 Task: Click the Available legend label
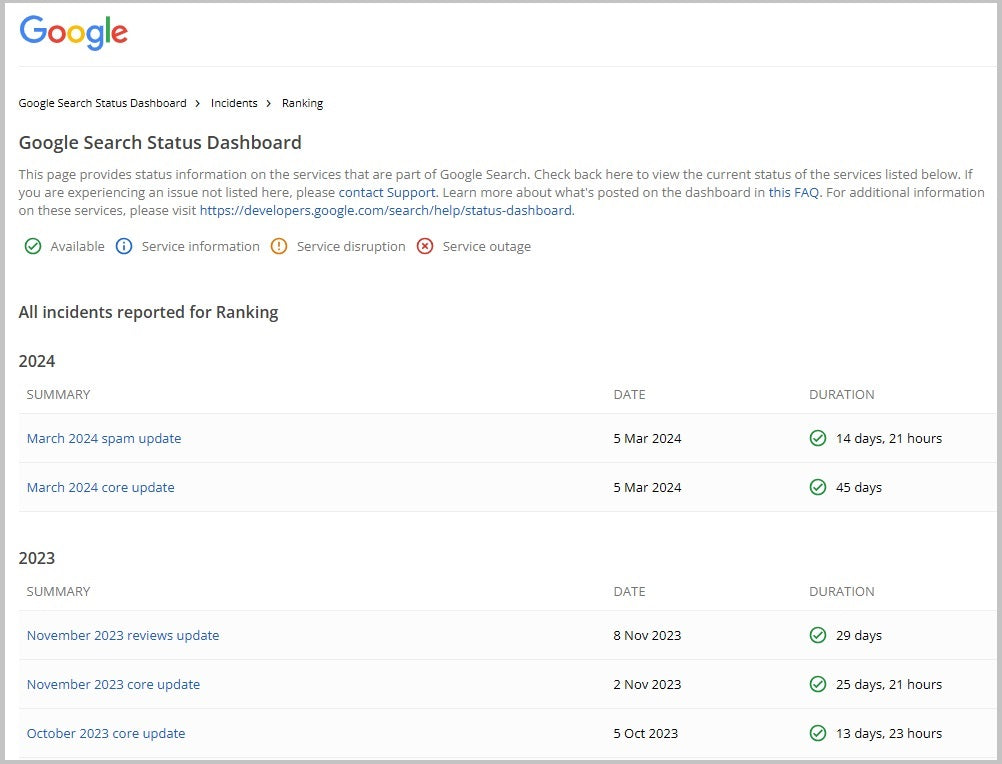tap(77, 247)
